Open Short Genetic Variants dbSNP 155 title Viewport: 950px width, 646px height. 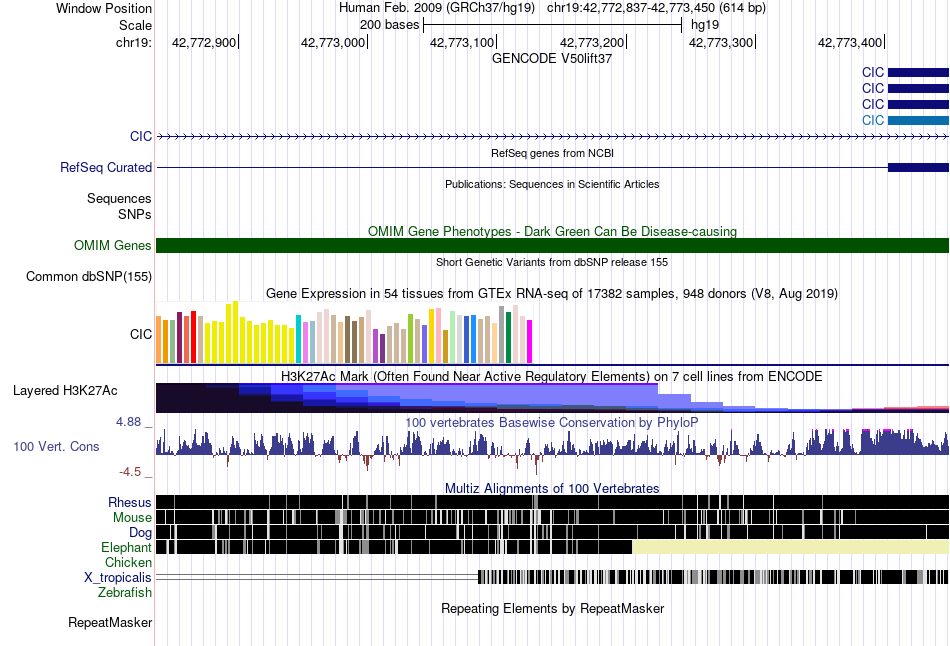[x=552, y=262]
